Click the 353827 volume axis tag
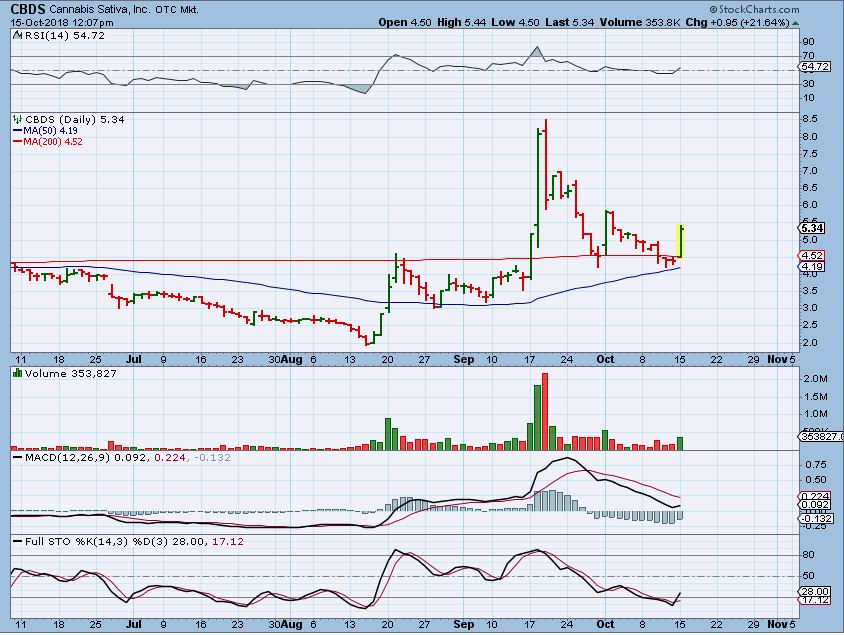Image resolution: width=844 pixels, height=635 pixels. point(820,436)
